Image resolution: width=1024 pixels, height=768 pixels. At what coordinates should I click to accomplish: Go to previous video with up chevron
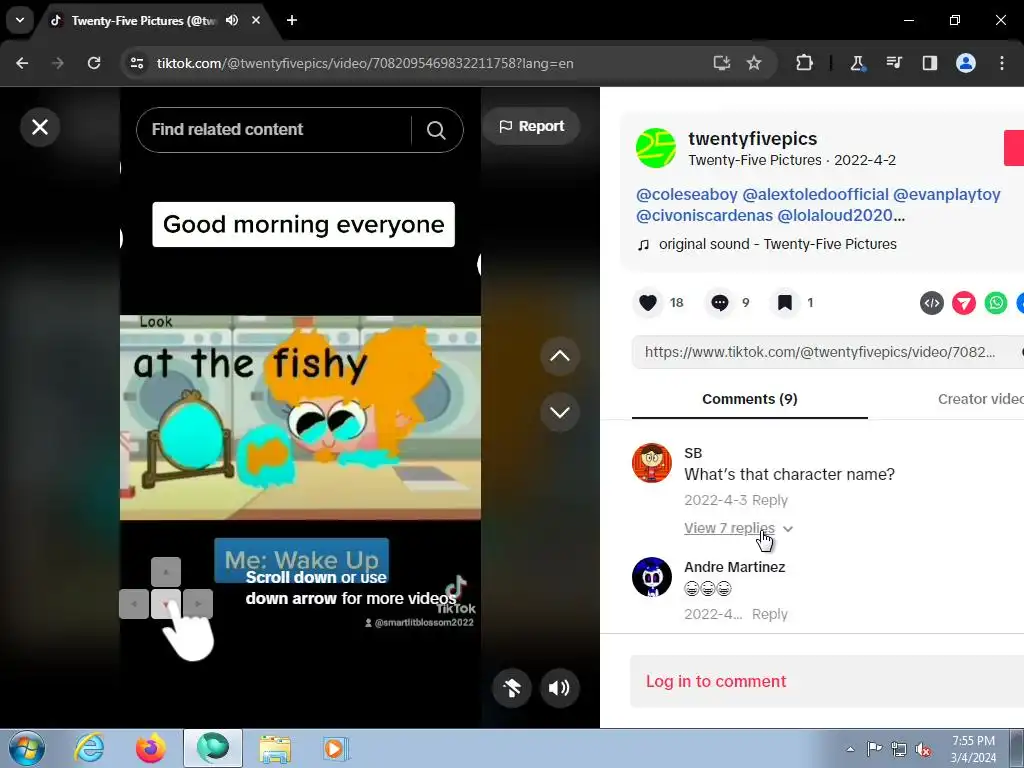pos(560,356)
